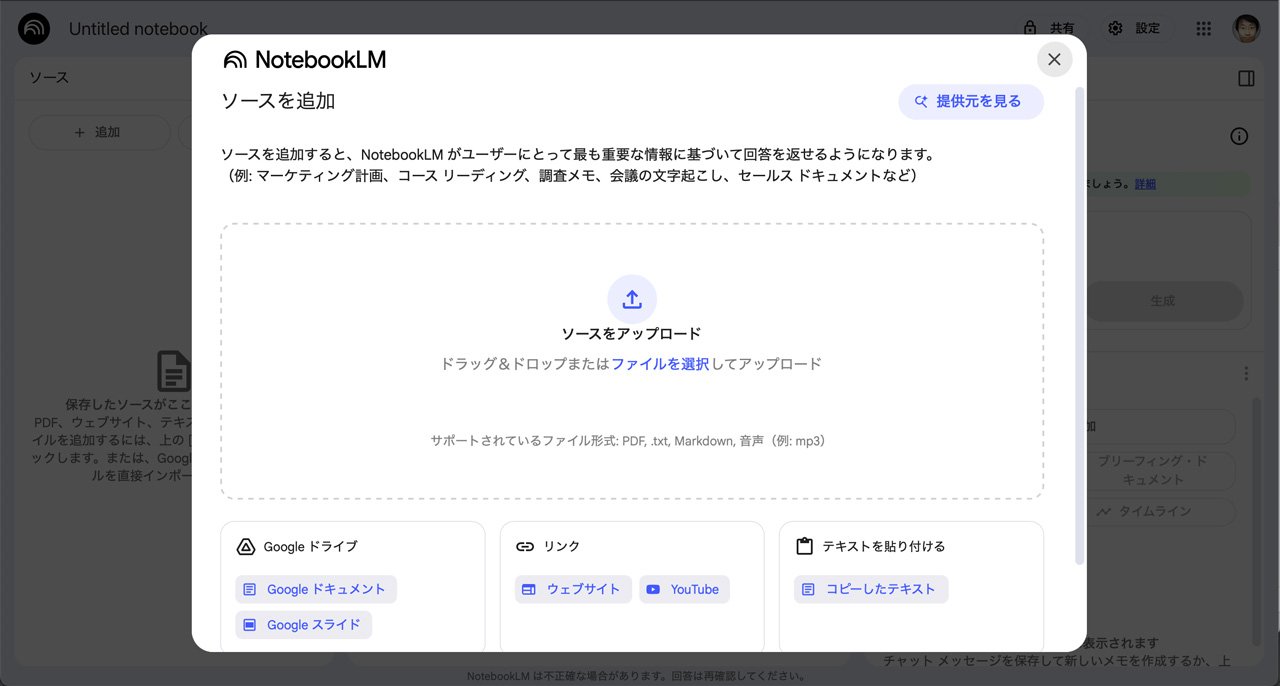Click the clipboard icon beside テキストを貼り付ける
Viewport: 1280px width, 686px height.
pos(804,546)
